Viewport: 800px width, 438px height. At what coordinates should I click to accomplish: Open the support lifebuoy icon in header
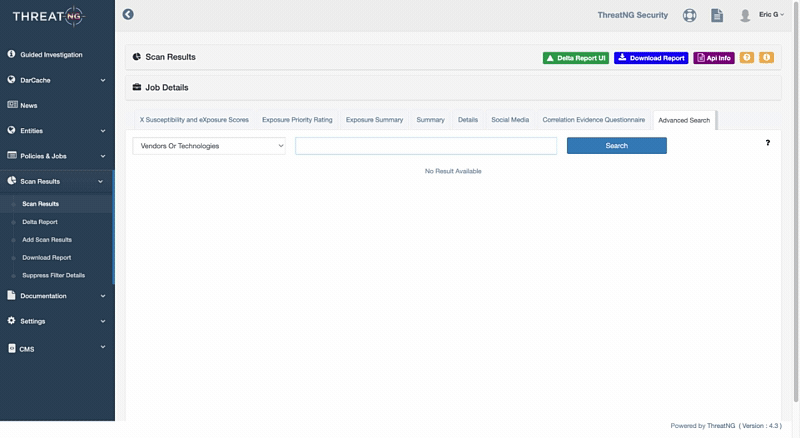(x=689, y=15)
